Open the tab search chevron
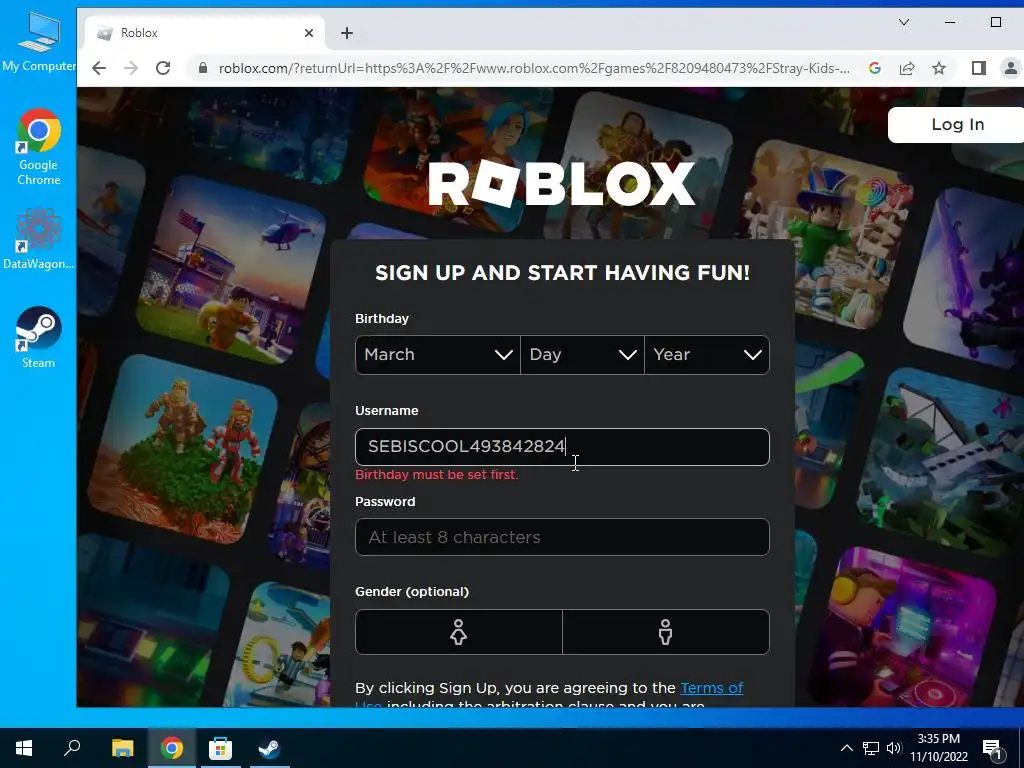1024x768 pixels. click(904, 22)
